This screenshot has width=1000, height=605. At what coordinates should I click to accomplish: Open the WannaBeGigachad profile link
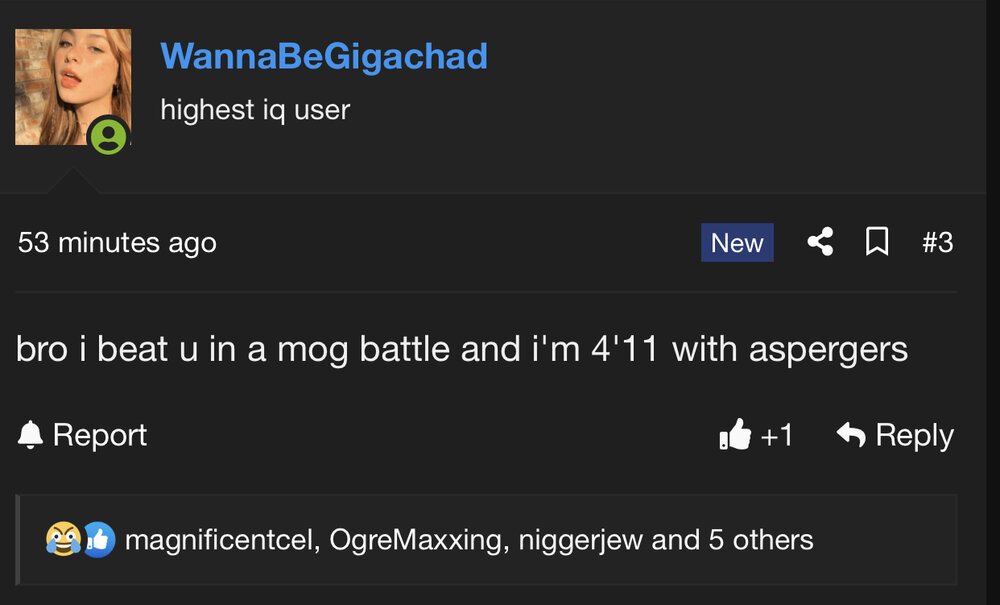click(x=324, y=56)
